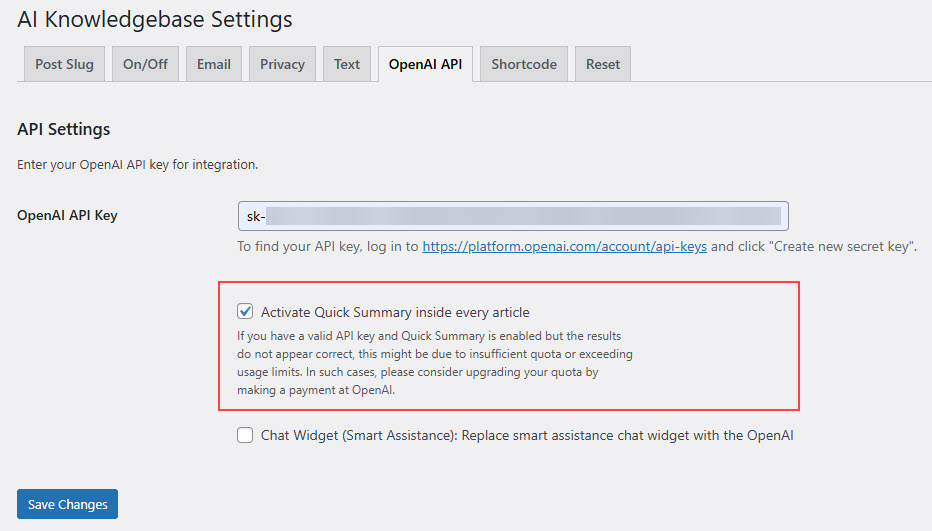Click the 'AI Knowledgebase Settings' page title
Viewport: 932px width, 531px height.
(155, 19)
